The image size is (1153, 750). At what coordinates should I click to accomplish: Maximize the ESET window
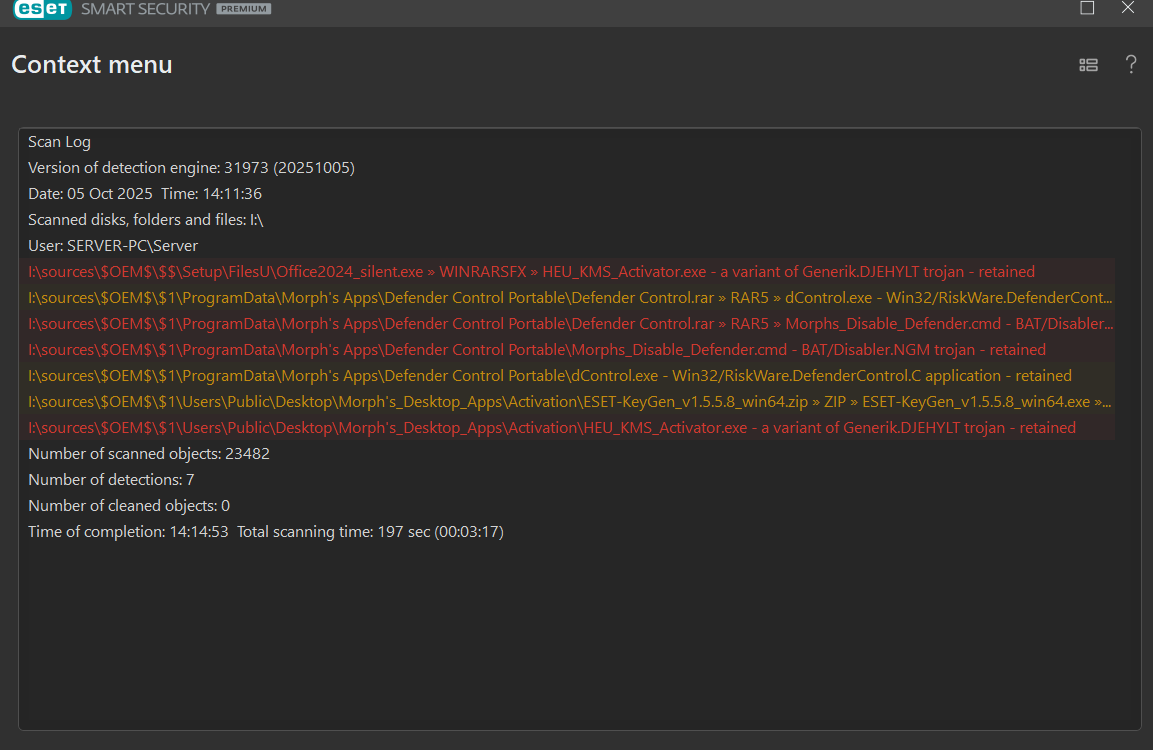pos(1087,8)
